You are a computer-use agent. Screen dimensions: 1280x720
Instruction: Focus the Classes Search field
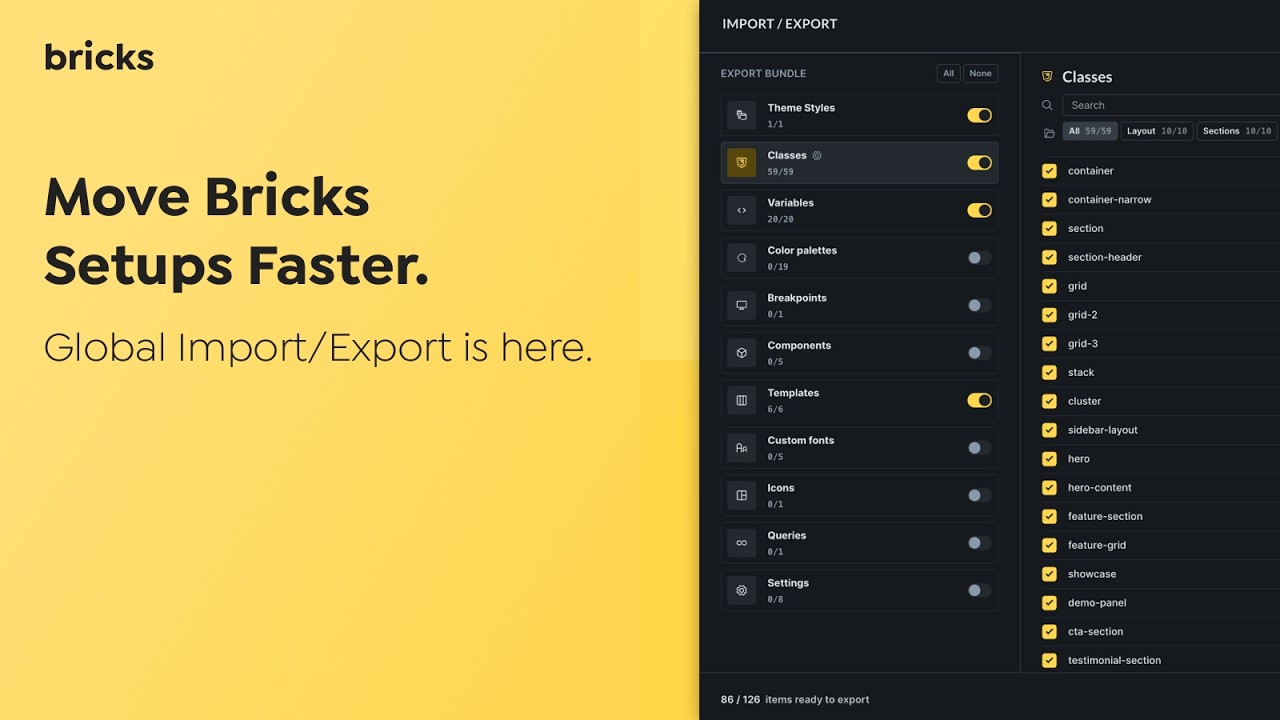[1171, 105]
